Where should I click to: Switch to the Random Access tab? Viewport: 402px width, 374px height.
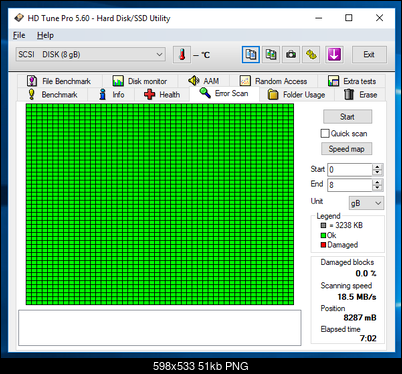click(x=273, y=81)
